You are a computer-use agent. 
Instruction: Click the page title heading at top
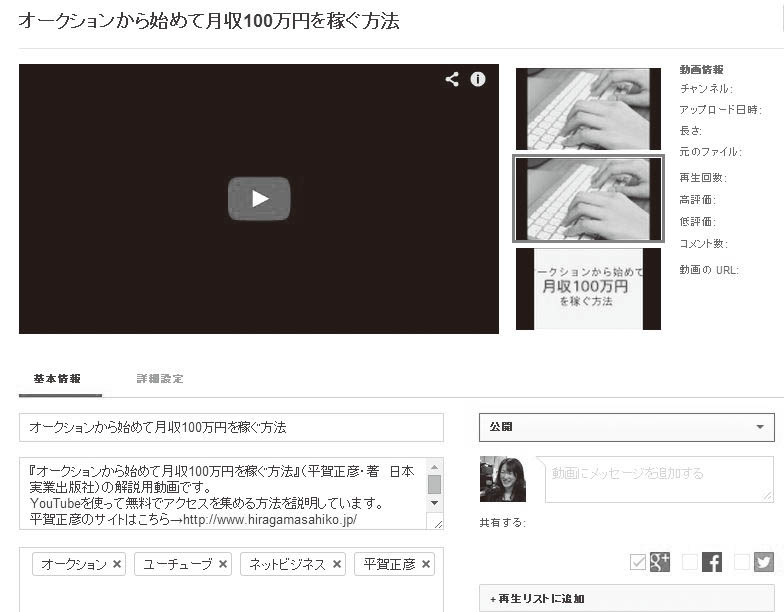pos(209,21)
